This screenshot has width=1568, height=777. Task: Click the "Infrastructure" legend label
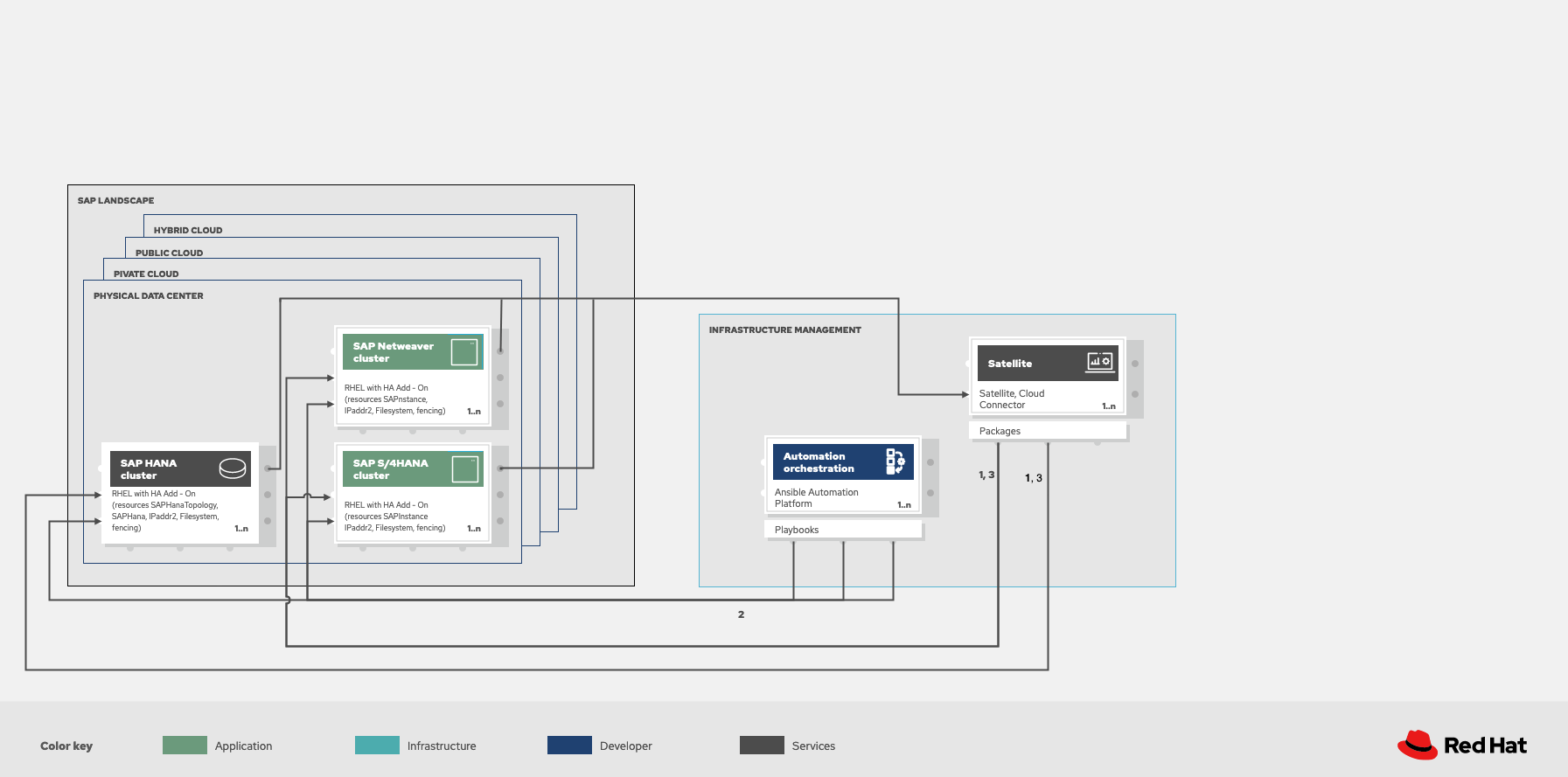442,746
